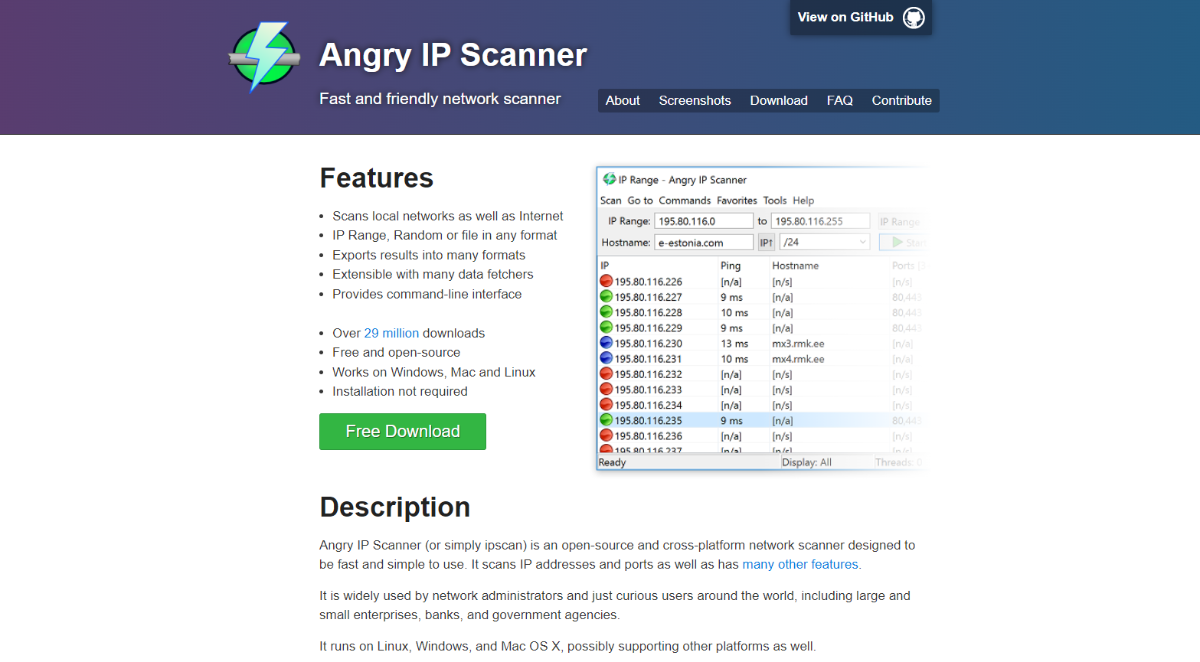Follow the 29 million downloads link
This screenshot has width=1200, height=662.
(x=392, y=333)
